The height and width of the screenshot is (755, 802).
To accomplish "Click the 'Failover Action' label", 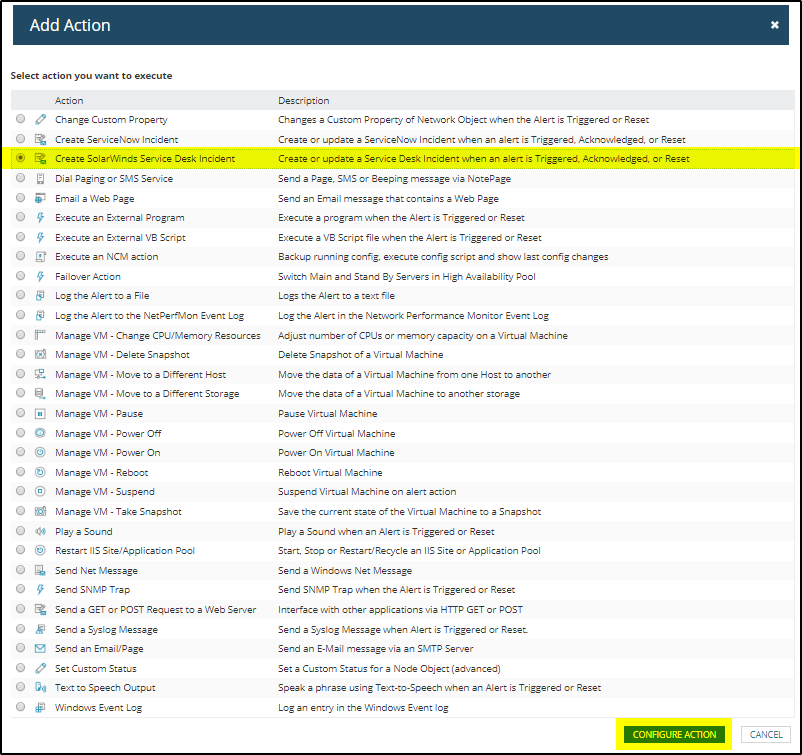I will click(x=88, y=277).
